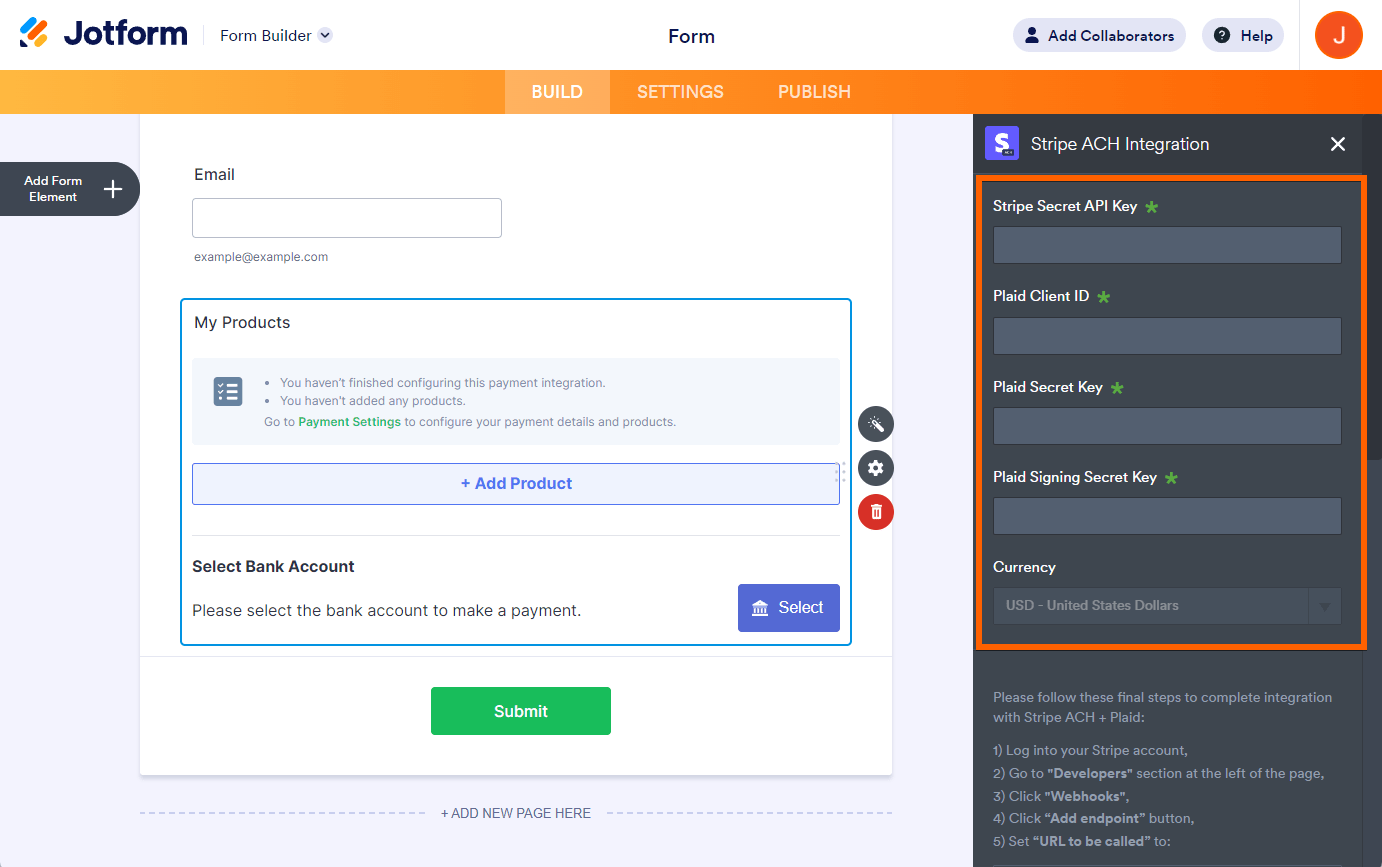Focus the Stripe Secret API Key field
The width and height of the screenshot is (1382, 867).
pos(1167,245)
